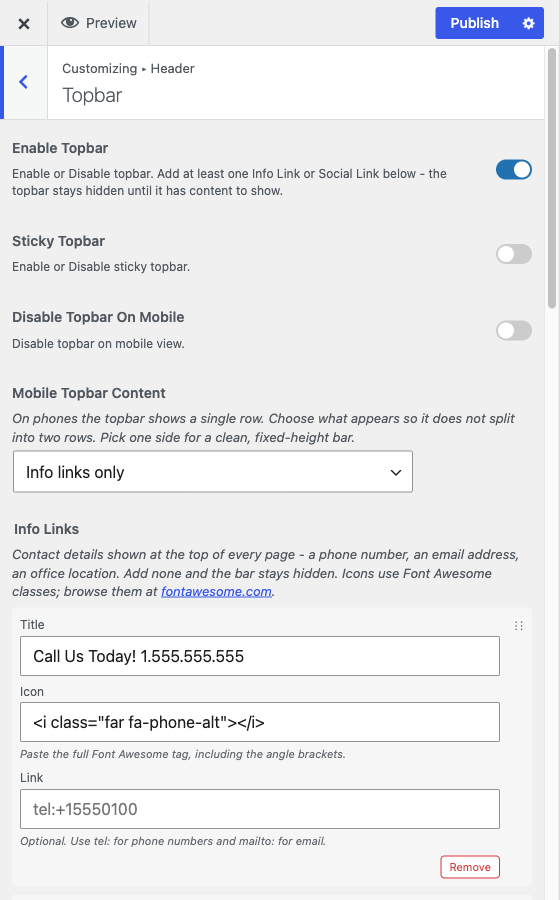Screen dimensions: 560x900
Task: Click the Customizing Header breadcrumb text
Action: click(x=128, y=68)
